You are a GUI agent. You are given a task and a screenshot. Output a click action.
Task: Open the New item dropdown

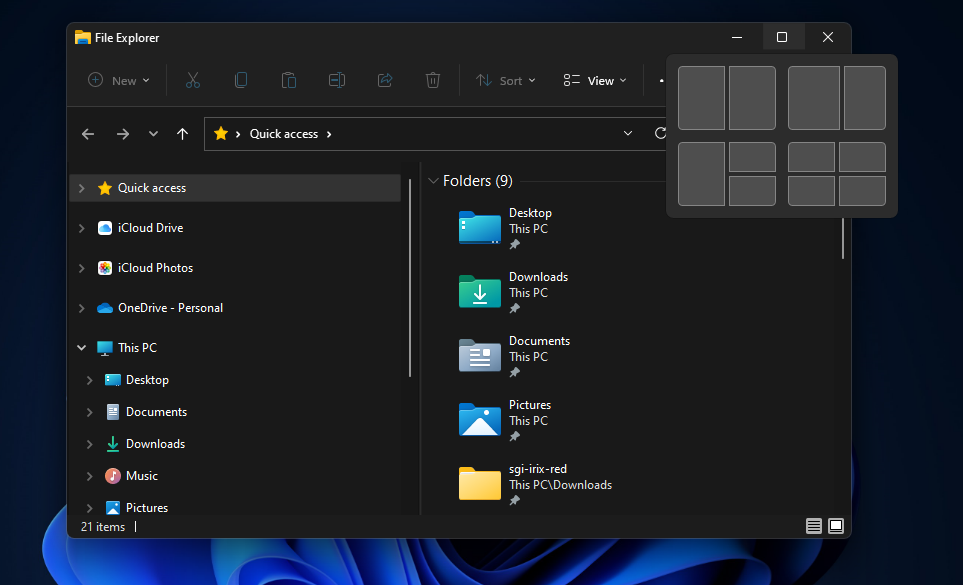click(x=118, y=80)
